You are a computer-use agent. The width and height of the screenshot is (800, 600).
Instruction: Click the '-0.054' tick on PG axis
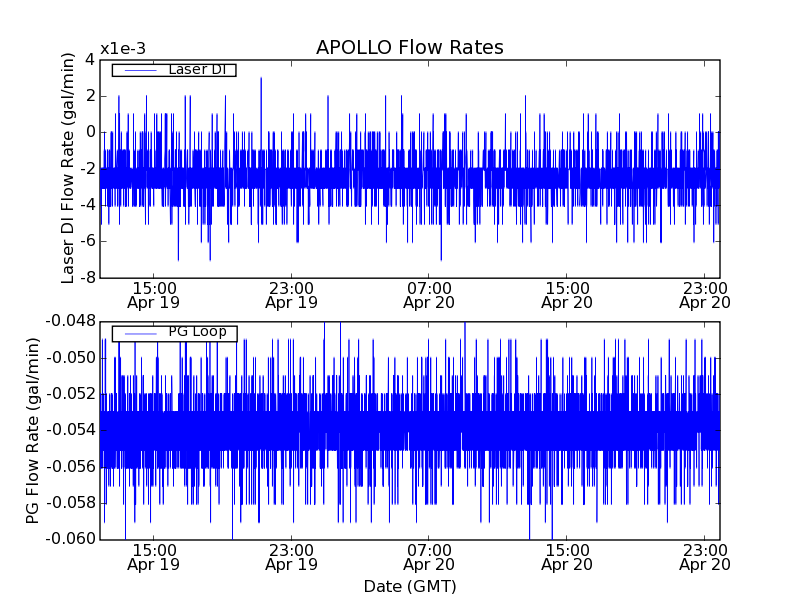[71, 430]
